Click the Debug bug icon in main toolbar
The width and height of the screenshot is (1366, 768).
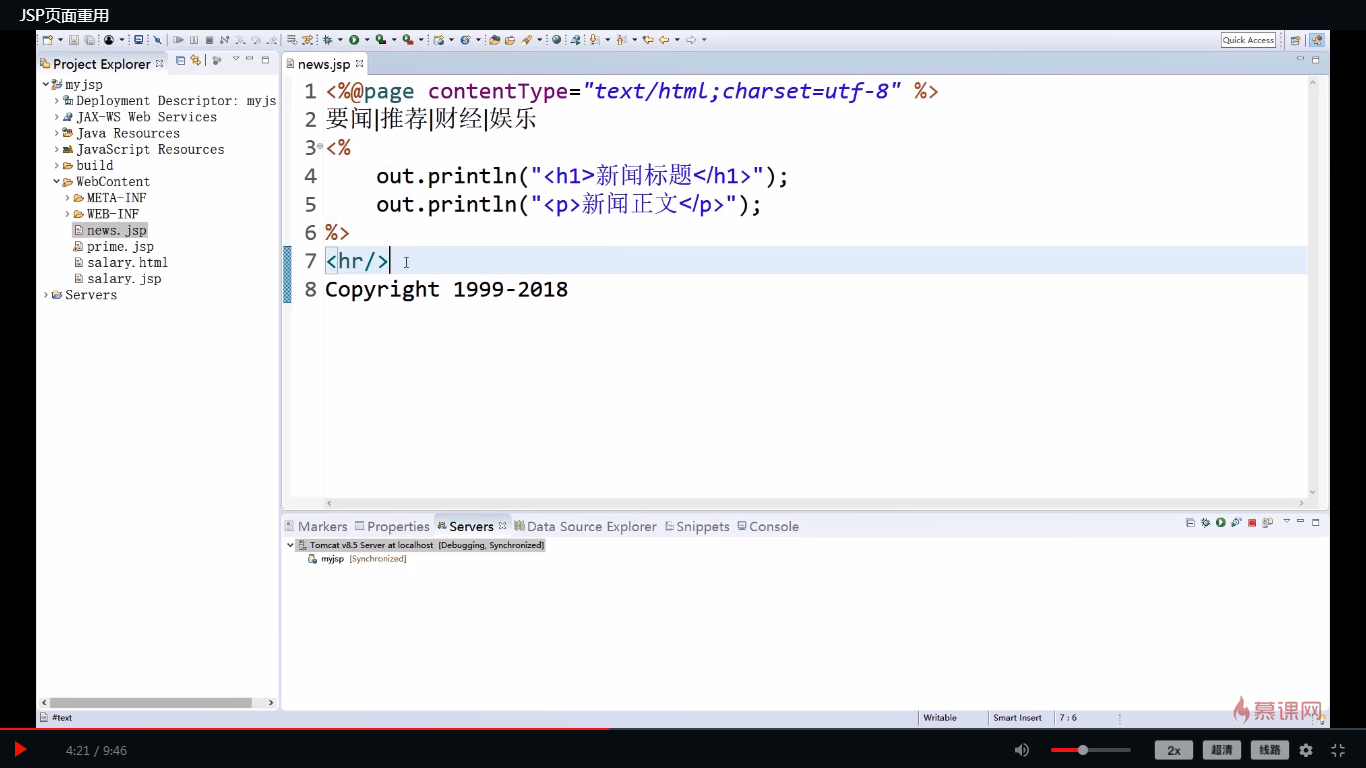click(327, 40)
